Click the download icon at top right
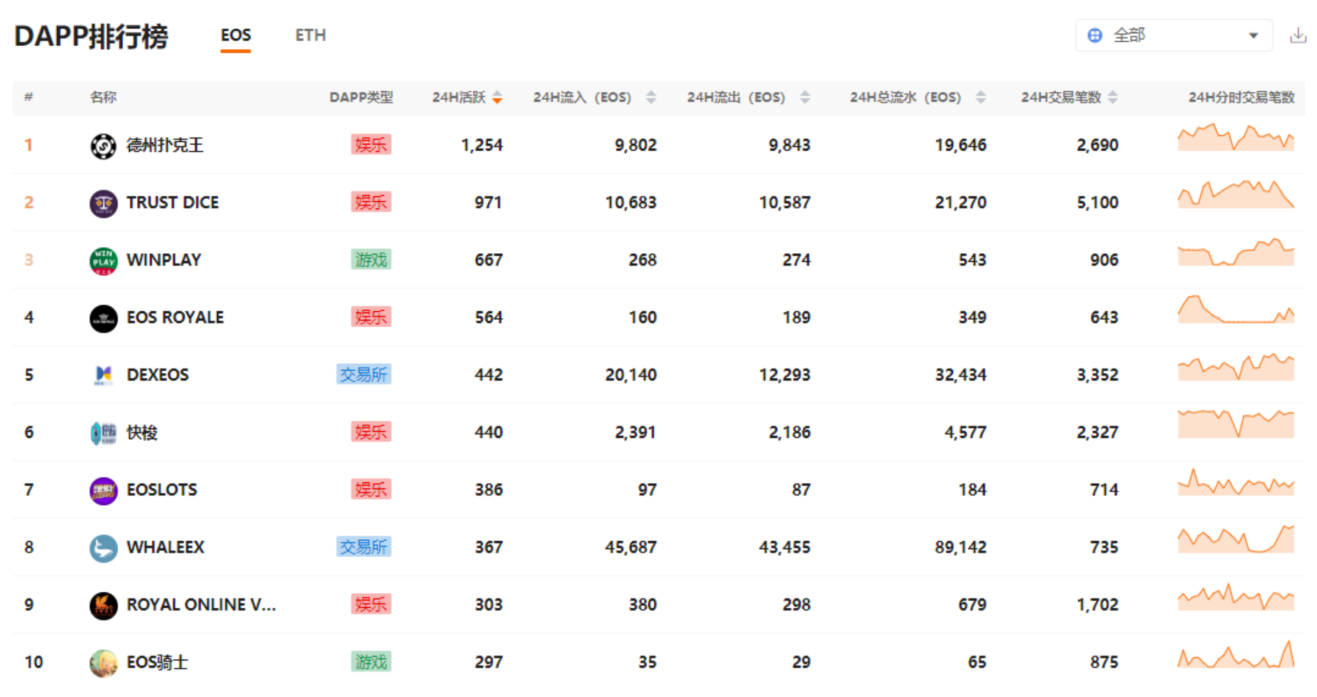 point(1298,35)
